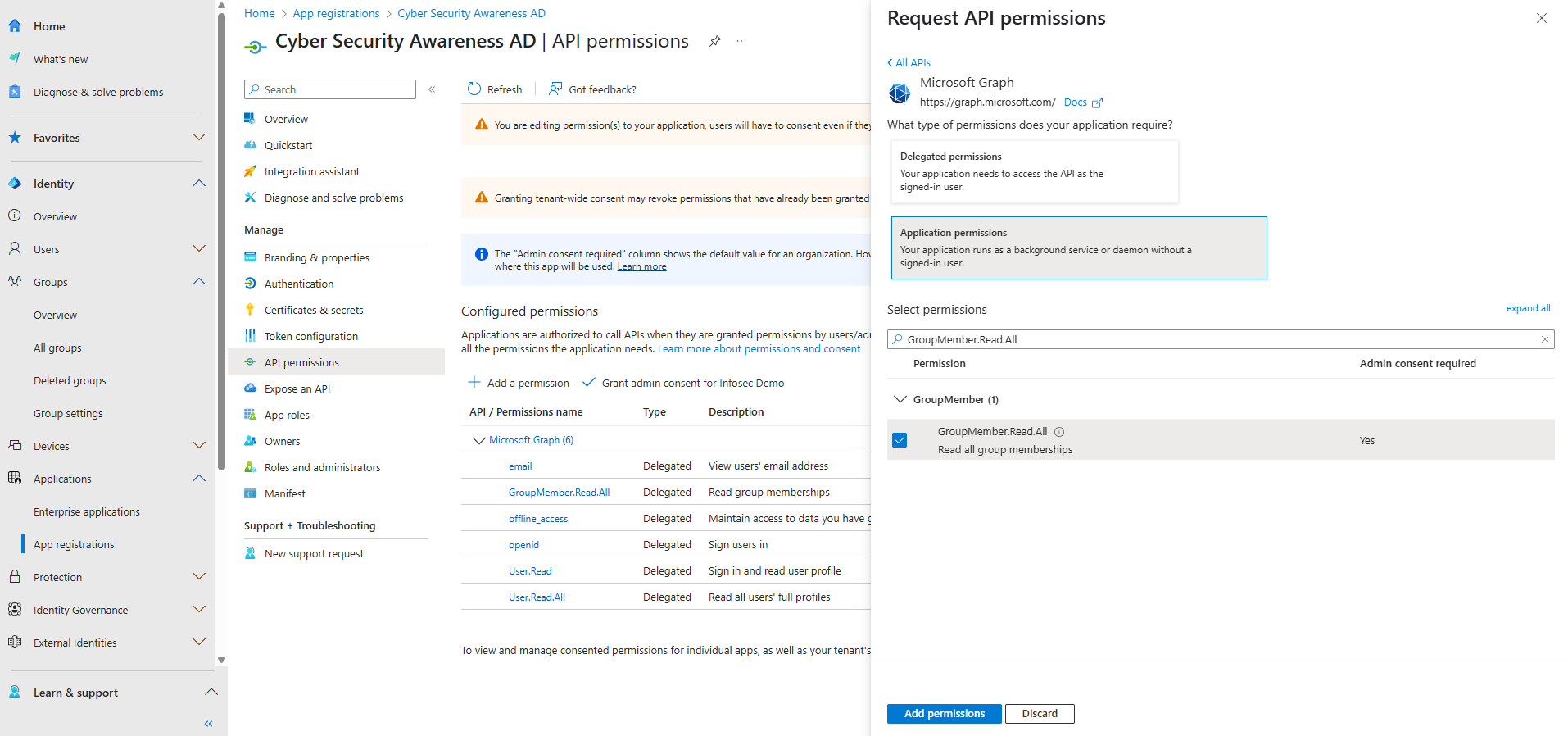Screen dimensions: 1568x736
Task: Select Delegated permissions tile
Action: 1034,171
